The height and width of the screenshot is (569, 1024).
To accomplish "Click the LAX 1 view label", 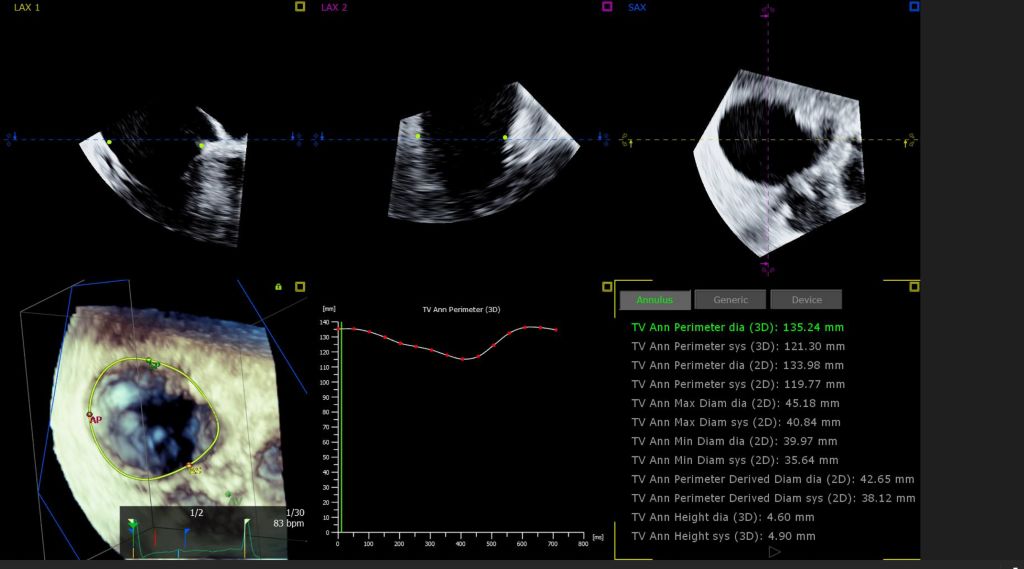I will pyautogui.click(x=27, y=7).
